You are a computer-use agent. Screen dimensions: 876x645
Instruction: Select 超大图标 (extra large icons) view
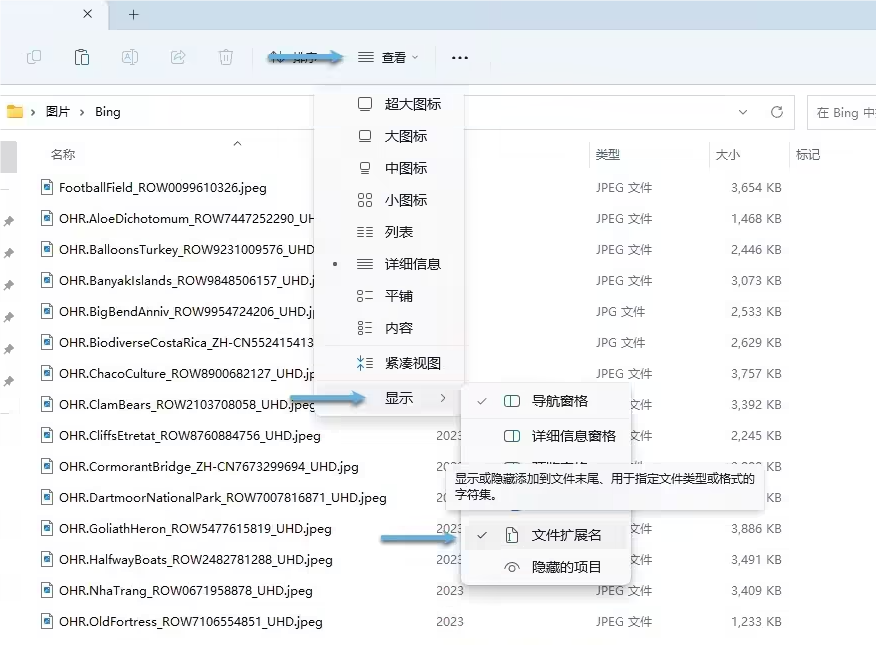tap(412, 104)
